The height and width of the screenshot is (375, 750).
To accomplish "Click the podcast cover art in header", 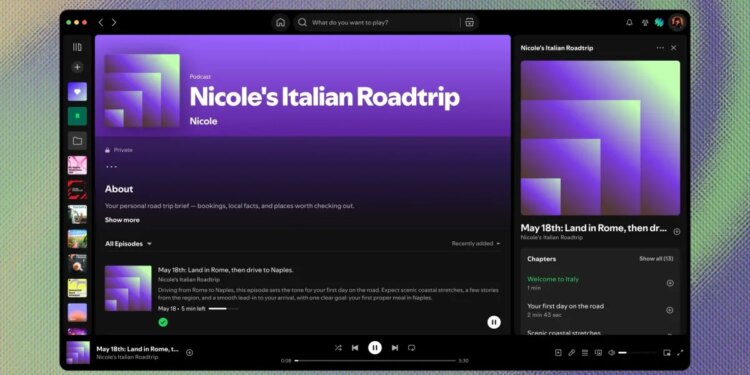I will (x=142, y=91).
